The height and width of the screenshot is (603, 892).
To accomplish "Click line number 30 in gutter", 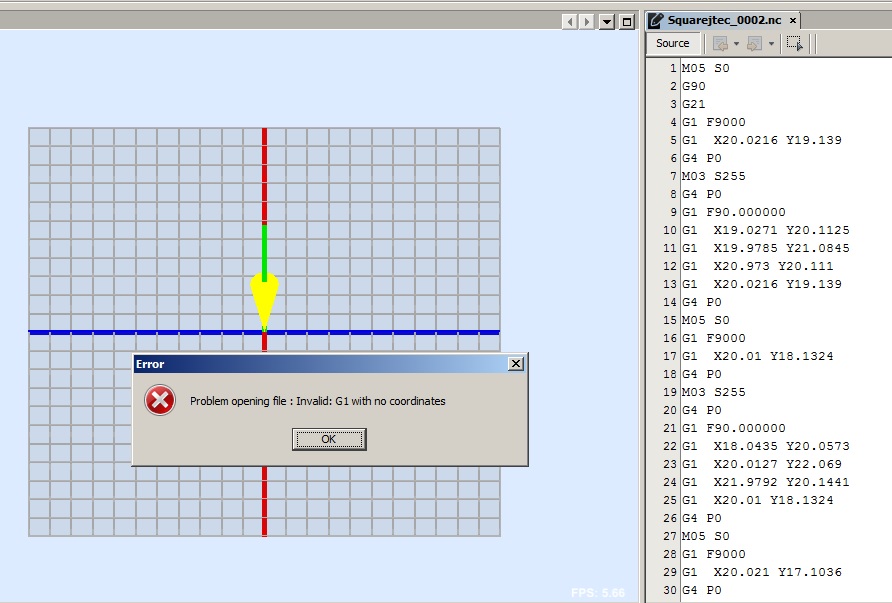I will 670,590.
